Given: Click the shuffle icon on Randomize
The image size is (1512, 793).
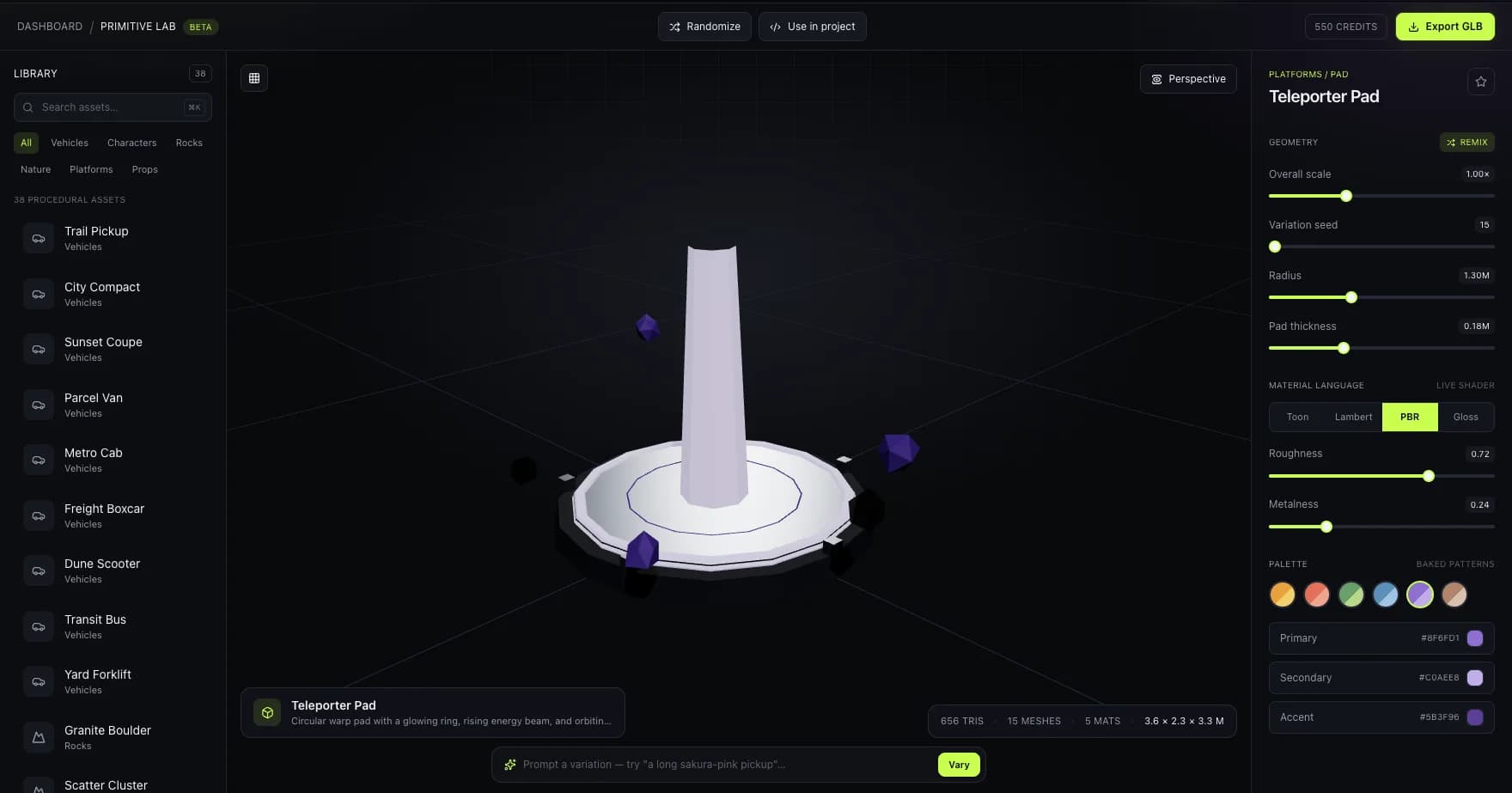Looking at the screenshot, I should point(675,27).
